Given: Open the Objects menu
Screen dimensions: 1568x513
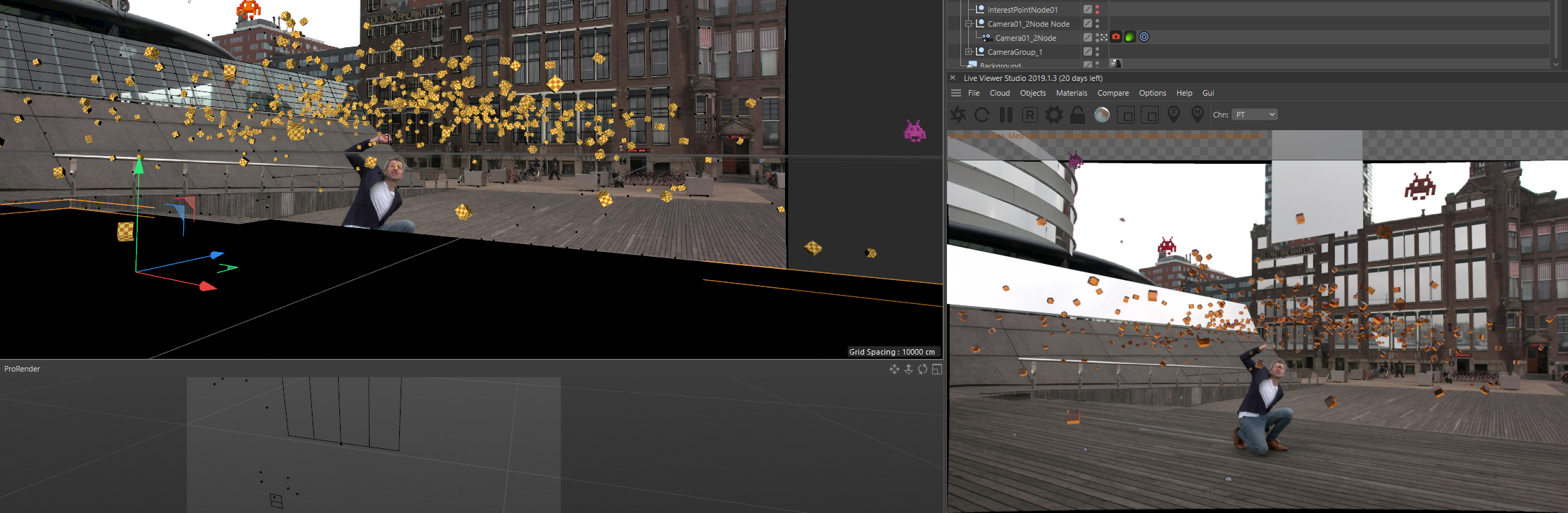Looking at the screenshot, I should click(1033, 93).
